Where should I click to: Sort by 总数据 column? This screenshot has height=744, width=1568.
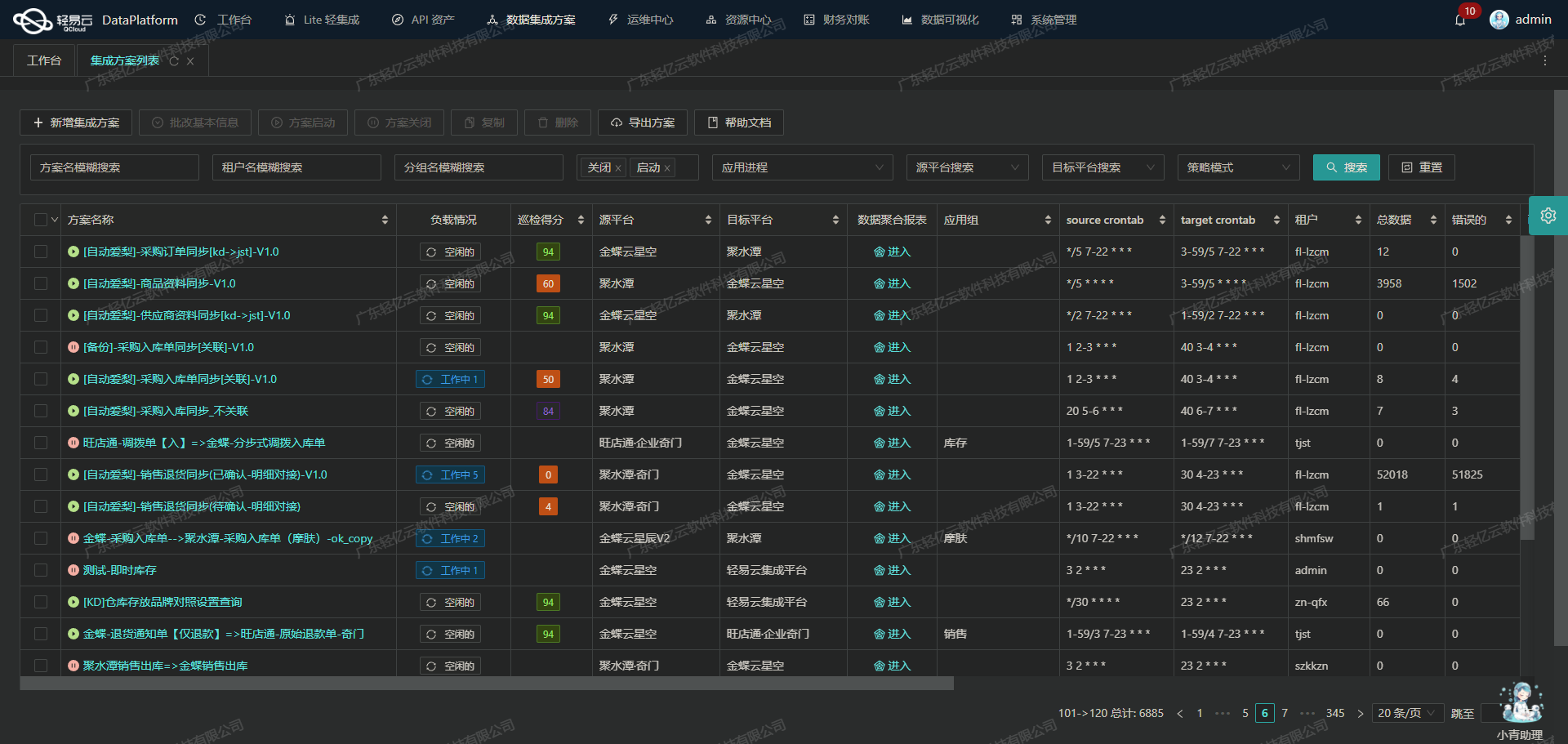(x=1433, y=220)
